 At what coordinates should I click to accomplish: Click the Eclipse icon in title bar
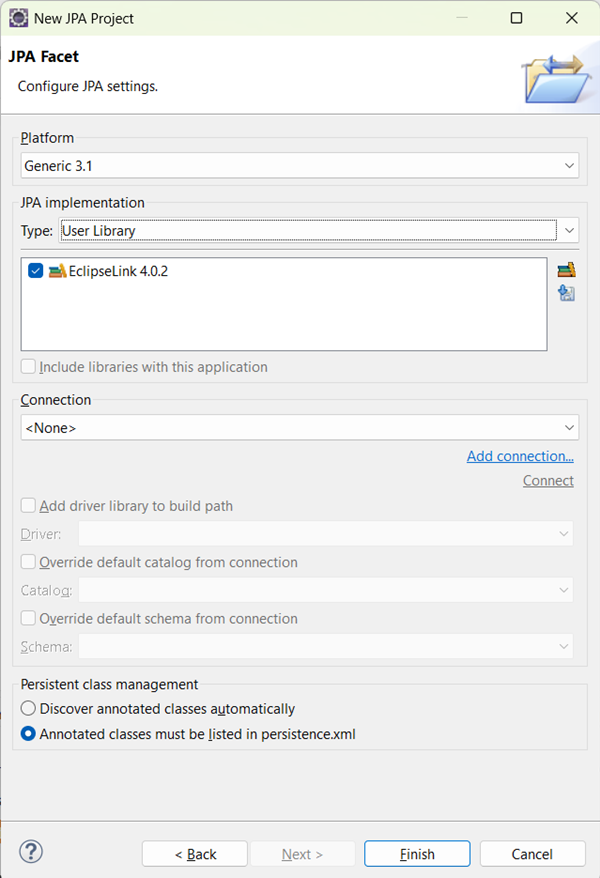click(x=19, y=18)
